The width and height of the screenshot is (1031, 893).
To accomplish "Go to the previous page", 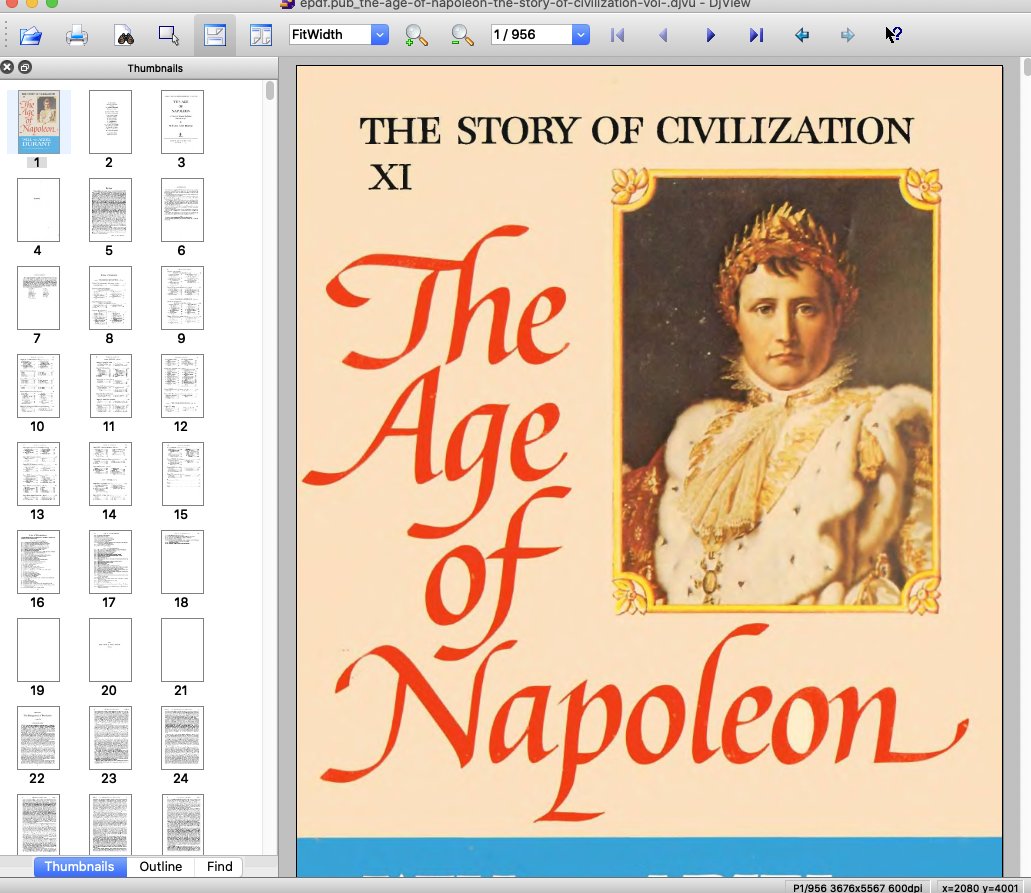I will tap(663, 35).
